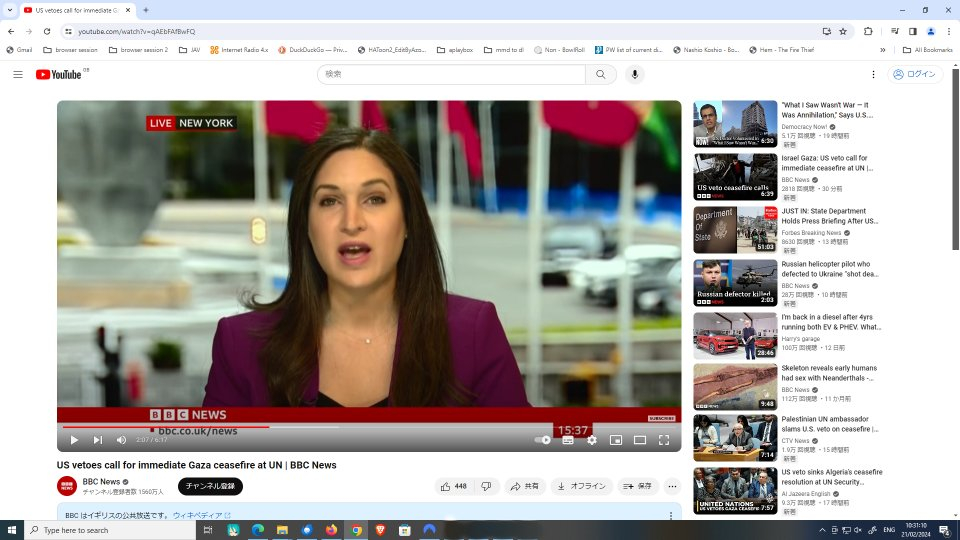Go to the YouTube home logo
This screenshot has height=540, width=960.
click(x=59, y=74)
